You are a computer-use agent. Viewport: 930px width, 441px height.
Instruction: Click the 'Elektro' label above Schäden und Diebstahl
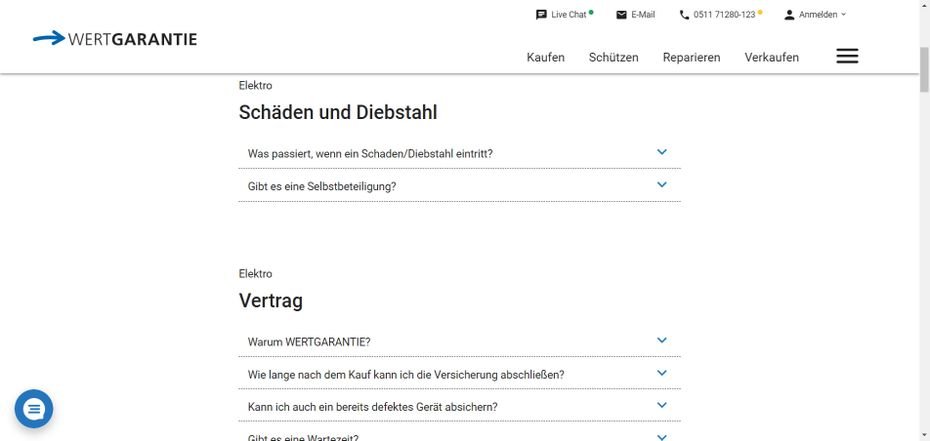coord(256,85)
